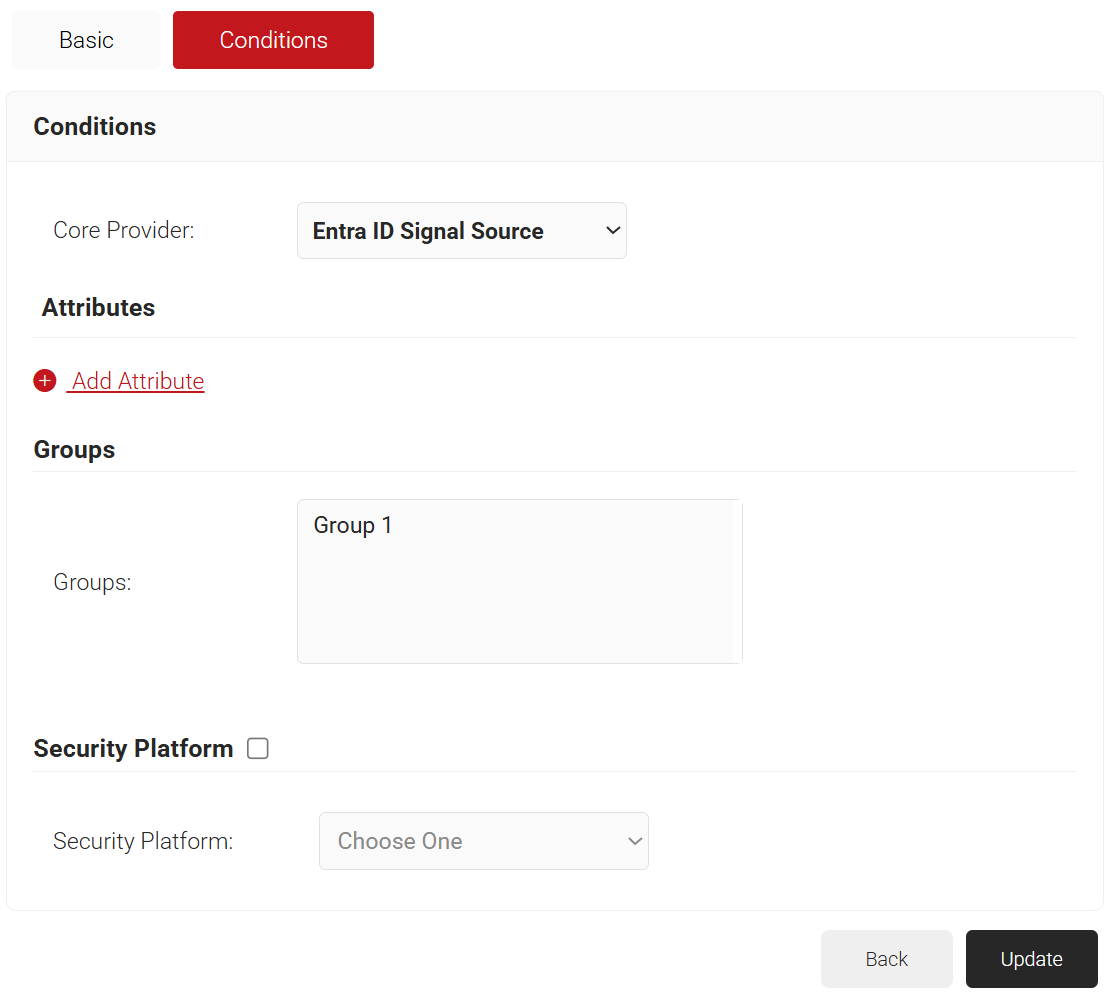Click the Core Provider label

tap(123, 230)
